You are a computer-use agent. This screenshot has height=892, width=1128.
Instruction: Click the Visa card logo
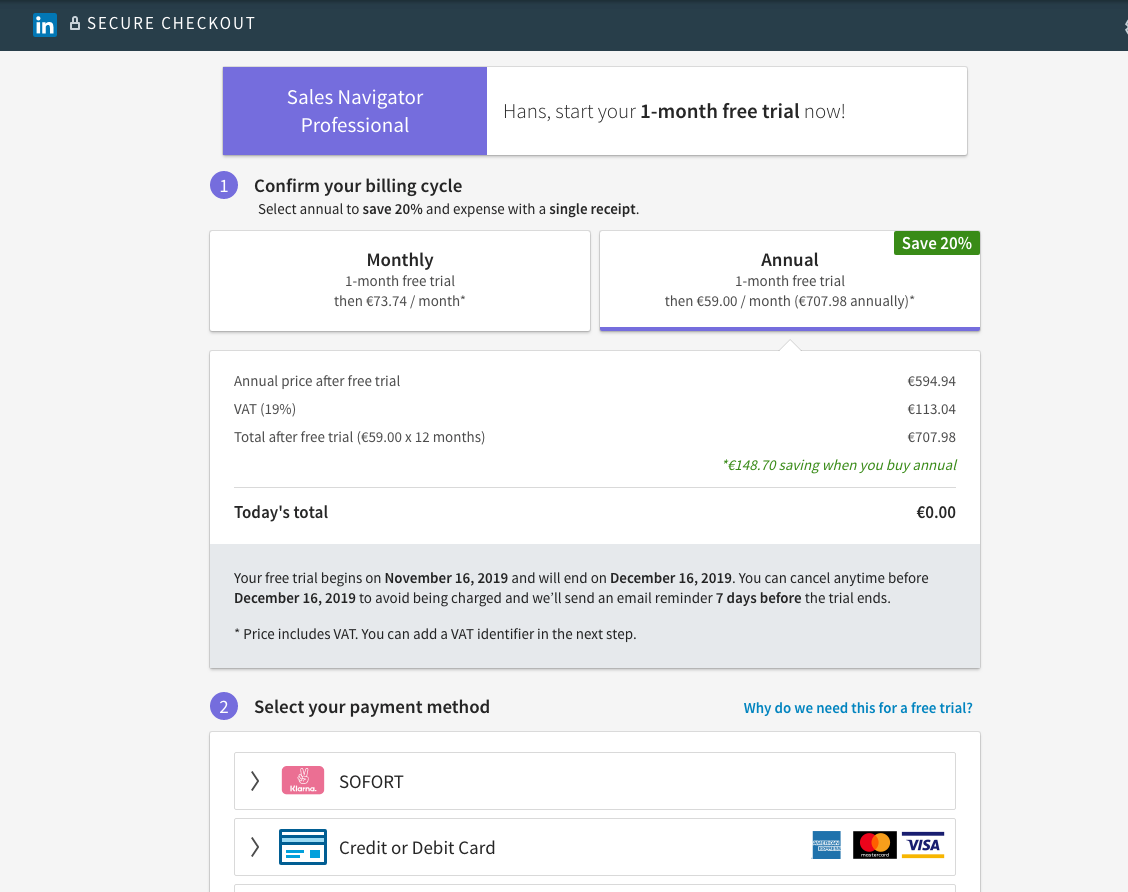pyautogui.click(x=923, y=845)
